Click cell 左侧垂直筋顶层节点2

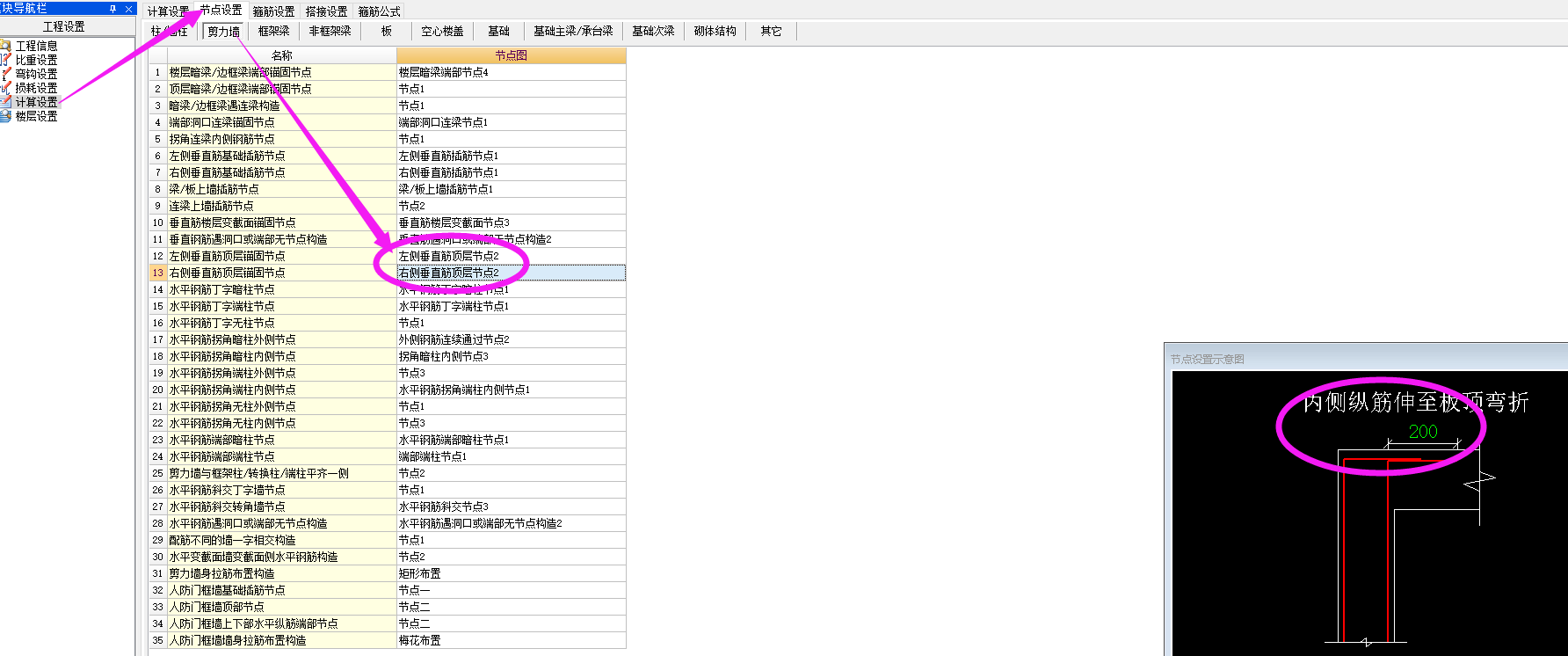tap(511, 256)
